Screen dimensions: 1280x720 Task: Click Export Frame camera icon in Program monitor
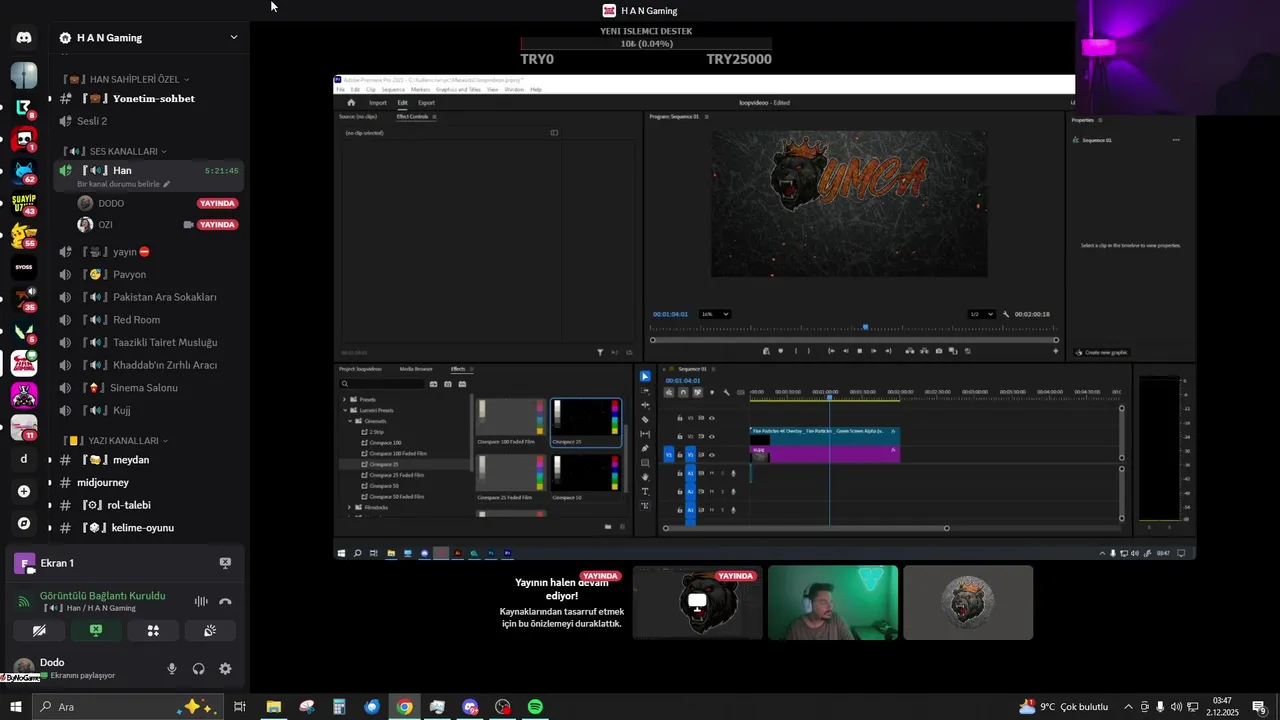coord(938,351)
